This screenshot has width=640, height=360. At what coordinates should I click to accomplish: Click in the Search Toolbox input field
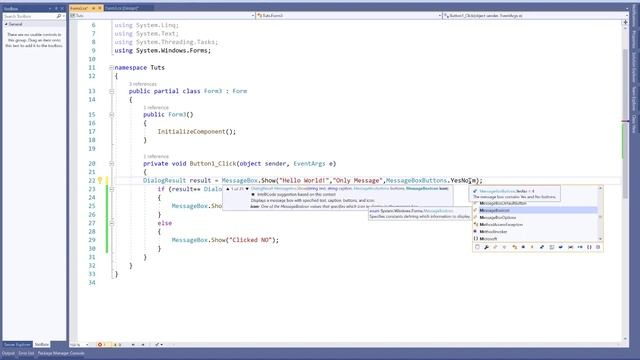tap(29, 16)
